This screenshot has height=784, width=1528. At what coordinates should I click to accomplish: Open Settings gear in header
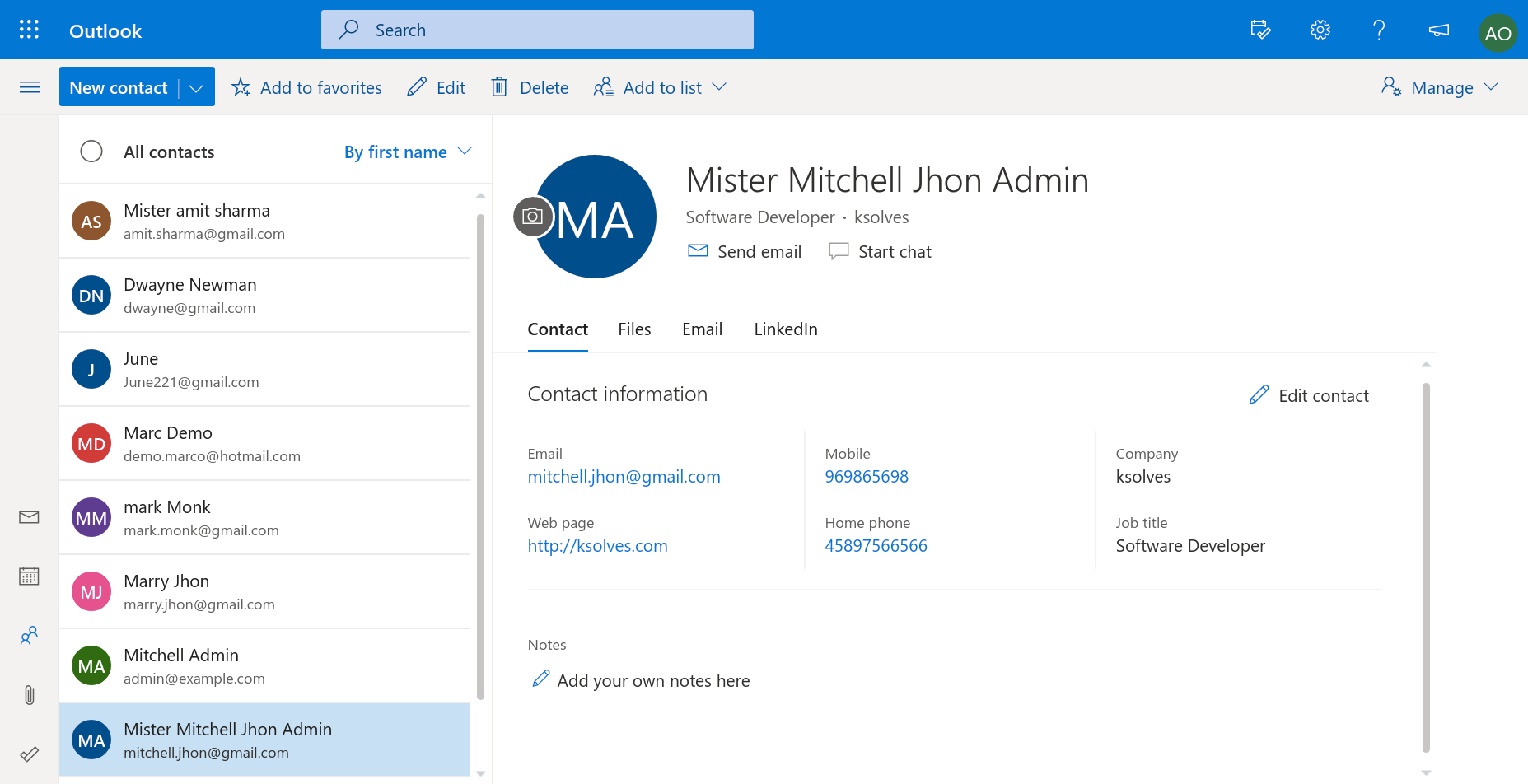click(x=1320, y=30)
